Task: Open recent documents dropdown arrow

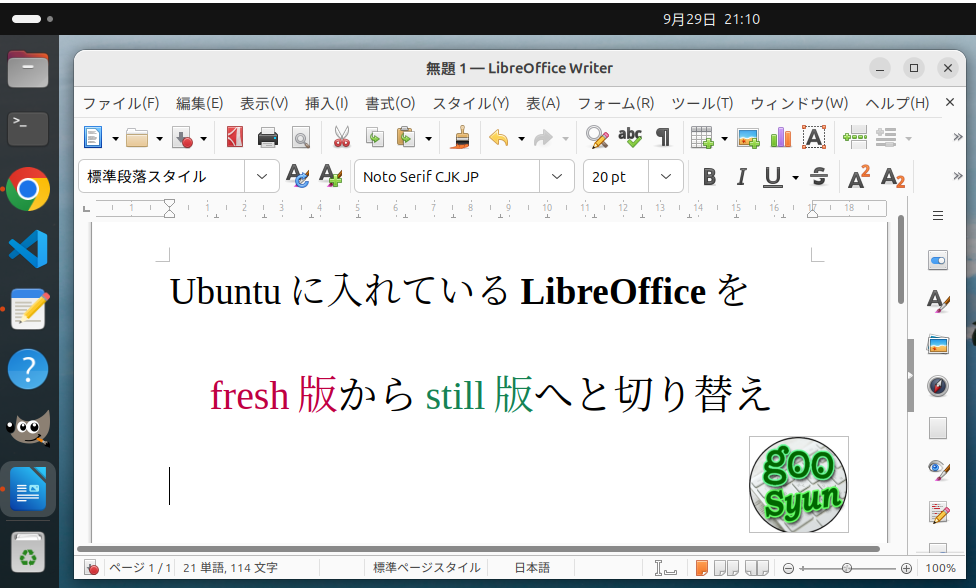Action: (159, 139)
